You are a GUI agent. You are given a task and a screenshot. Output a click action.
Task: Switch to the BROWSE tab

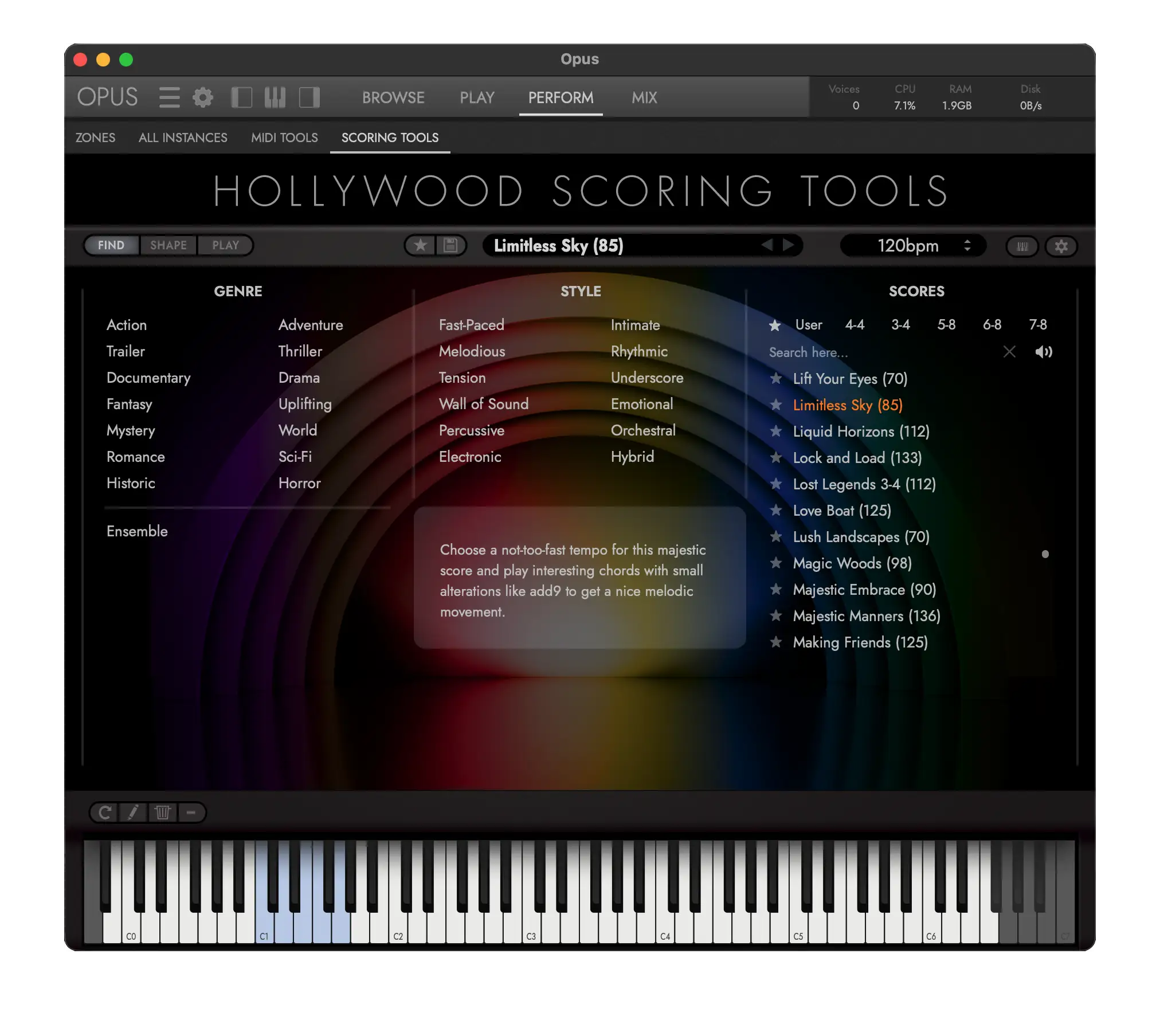pos(393,97)
